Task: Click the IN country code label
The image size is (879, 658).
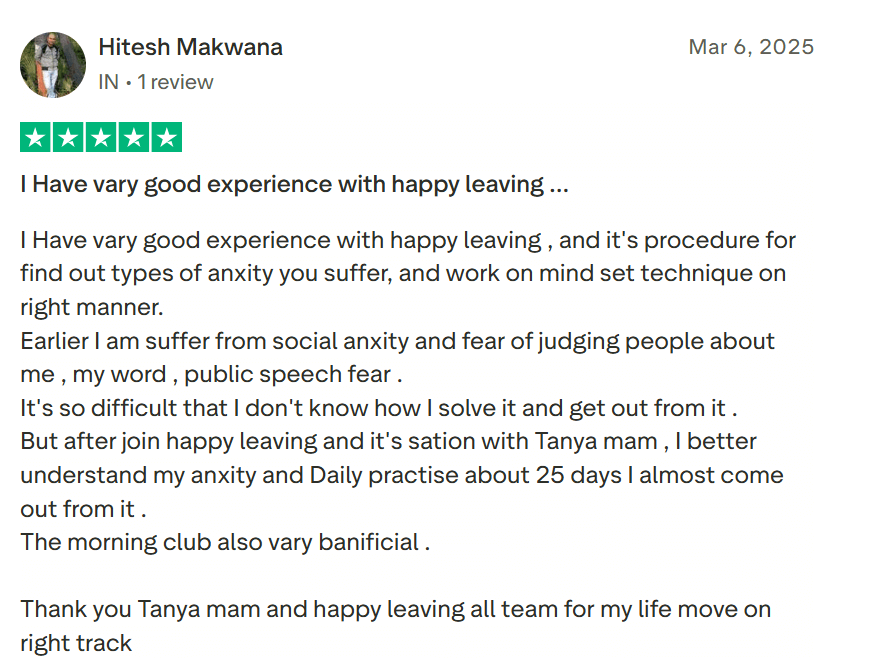Action: (x=109, y=82)
